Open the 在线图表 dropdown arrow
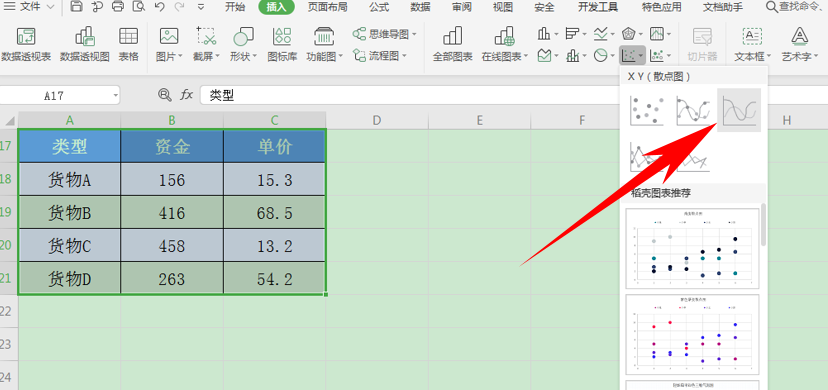This screenshot has height=390, width=828. (x=525, y=56)
